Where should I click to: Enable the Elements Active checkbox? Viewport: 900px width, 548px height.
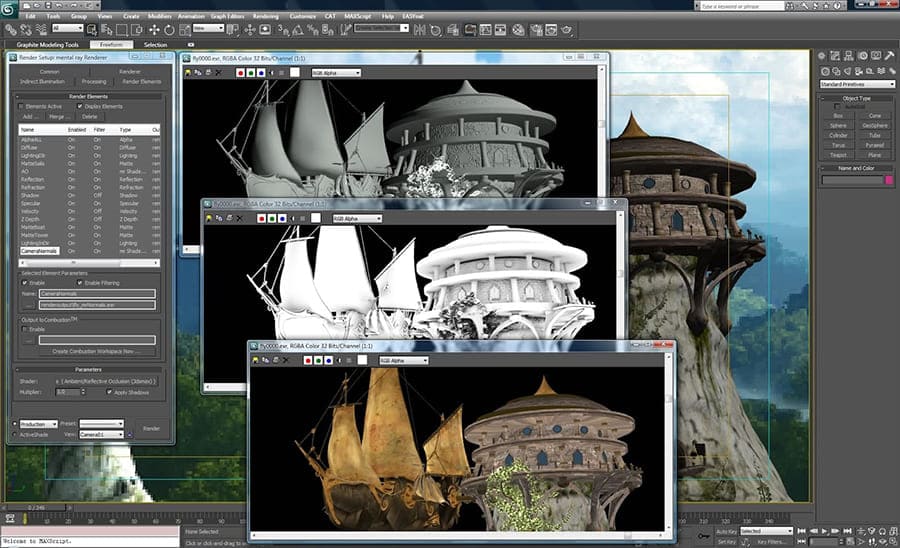20,105
